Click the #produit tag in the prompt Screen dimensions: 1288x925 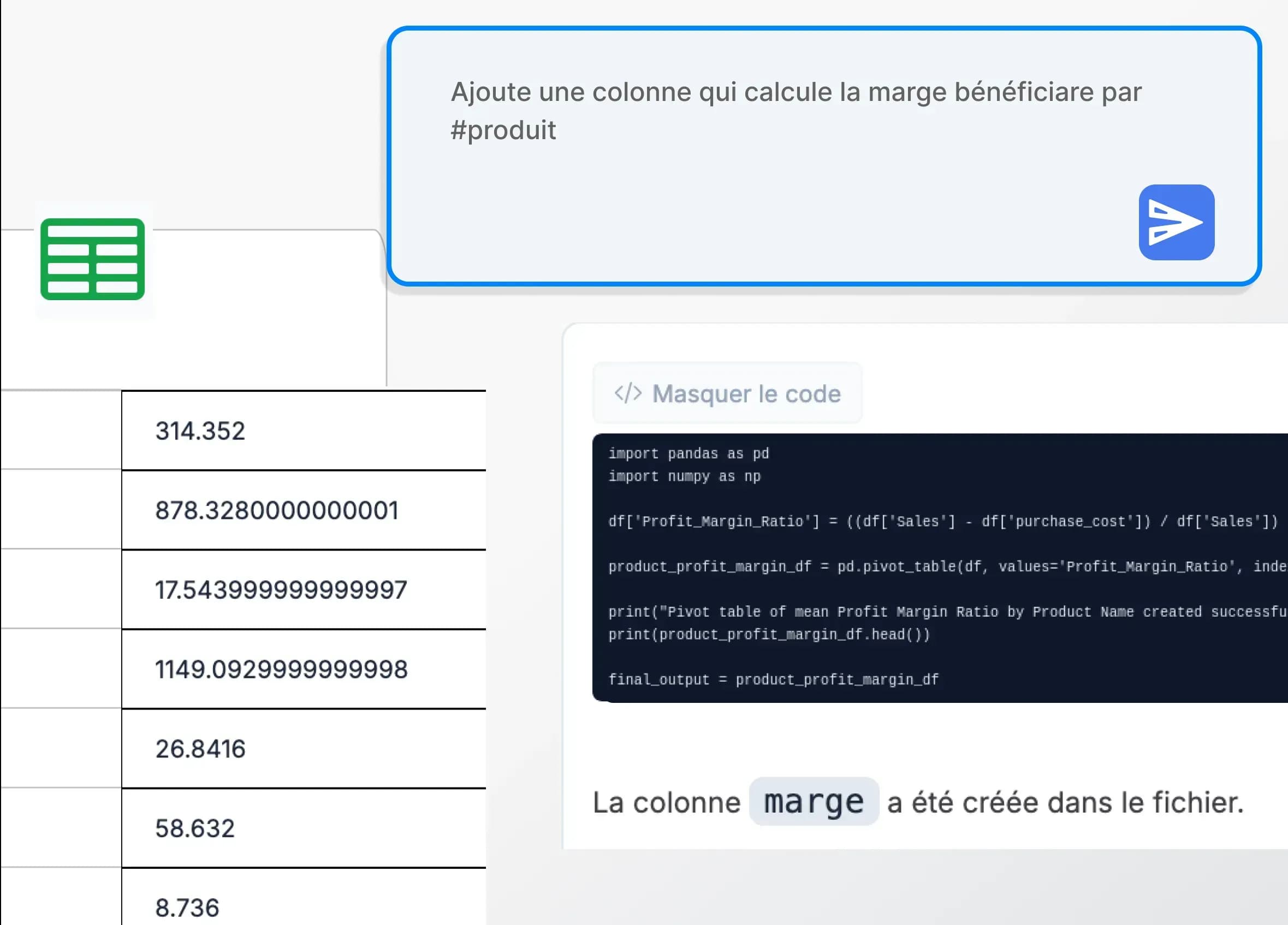click(x=503, y=130)
